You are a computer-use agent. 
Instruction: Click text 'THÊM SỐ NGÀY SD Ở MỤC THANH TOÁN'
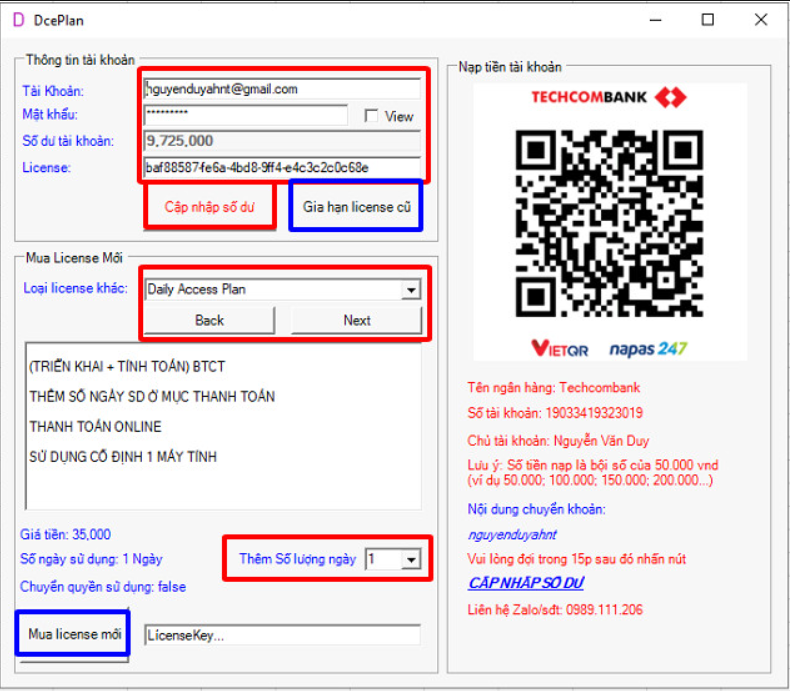point(152,396)
